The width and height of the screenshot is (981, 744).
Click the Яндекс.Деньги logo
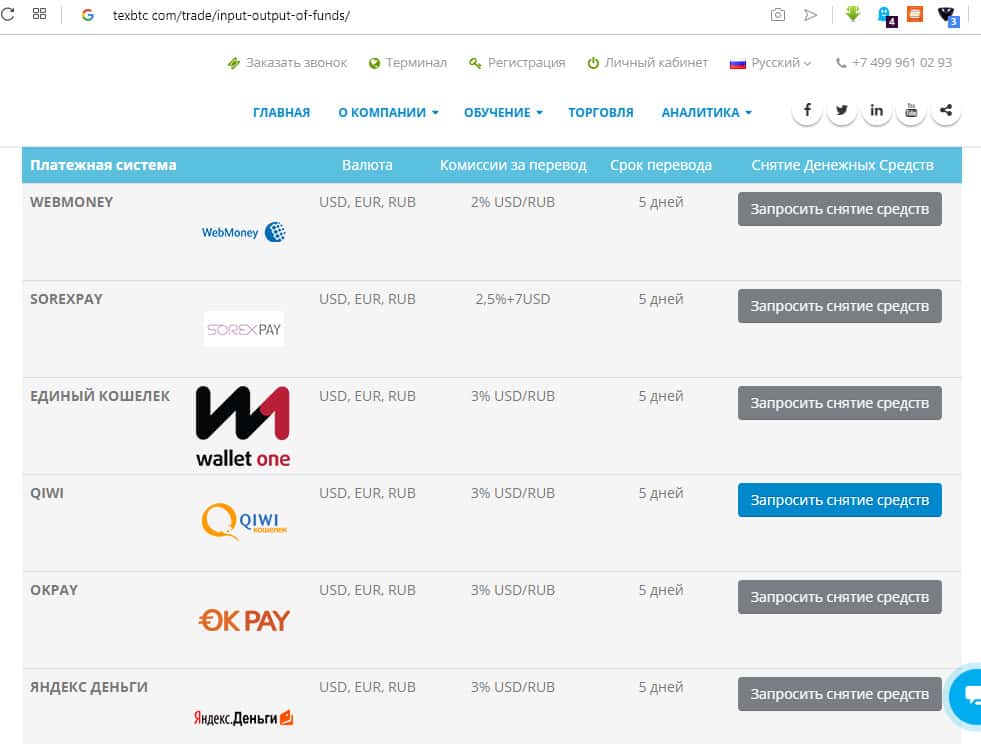click(x=243, y=718)
